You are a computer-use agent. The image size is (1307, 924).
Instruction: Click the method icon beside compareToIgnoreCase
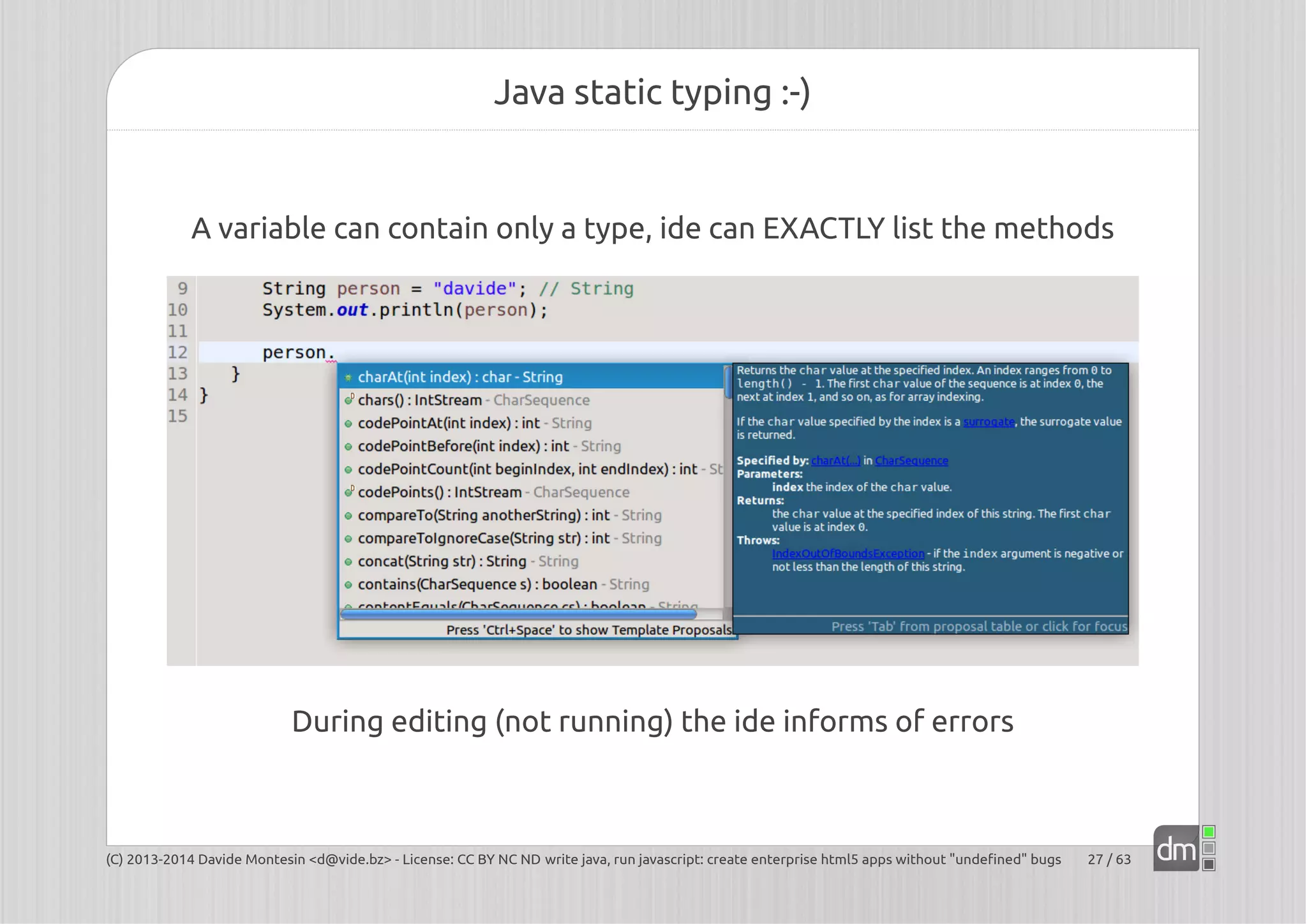(348, 539)
